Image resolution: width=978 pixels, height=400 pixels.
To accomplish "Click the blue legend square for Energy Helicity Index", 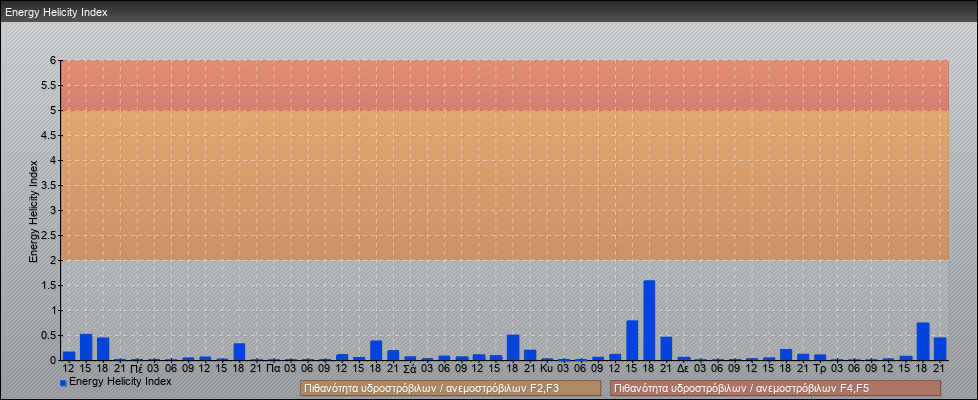I will click(63, 383).
